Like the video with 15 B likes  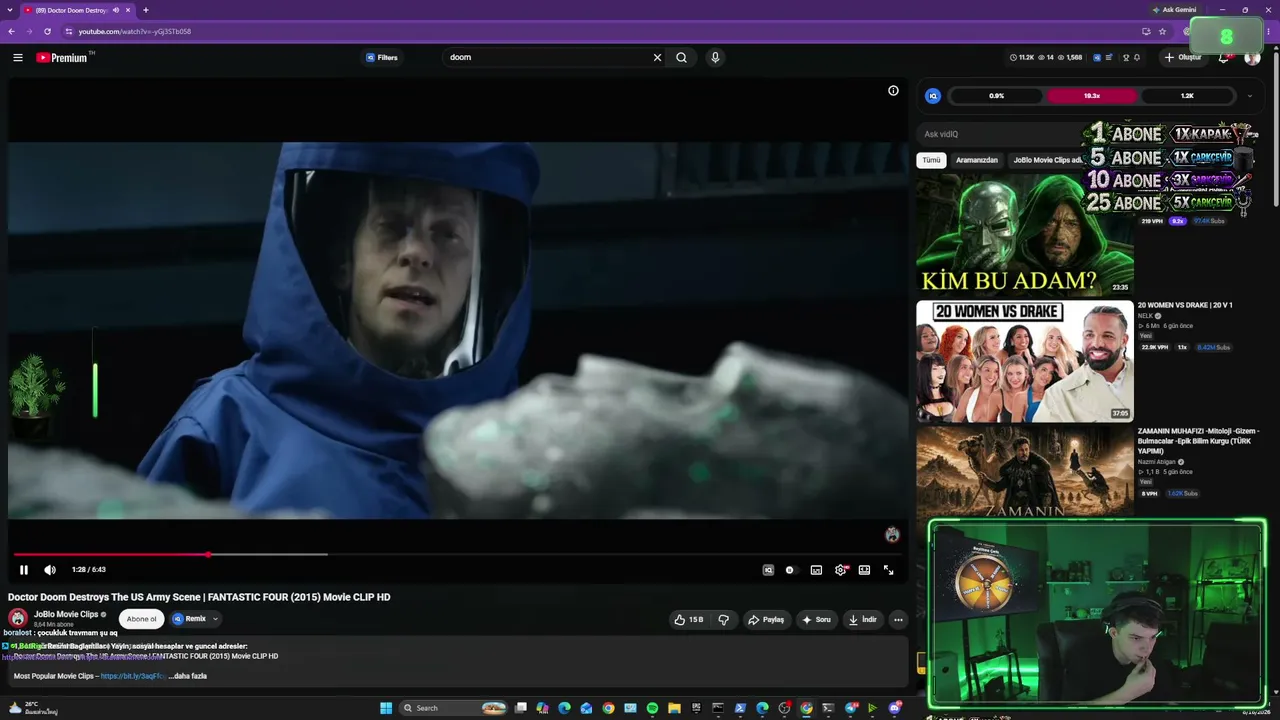pos(689,620)
